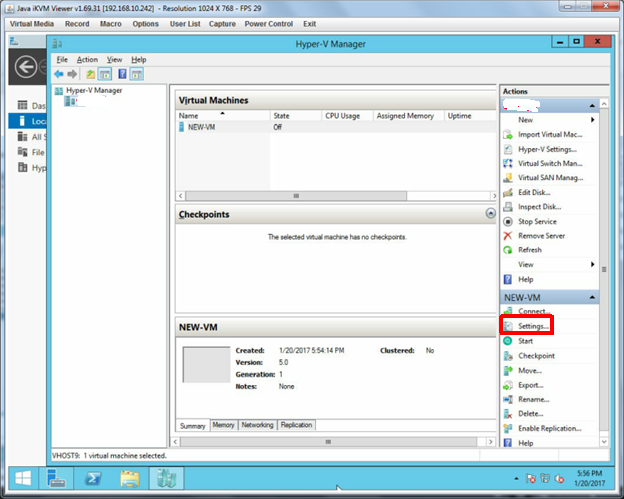Screen dimensions: 624x499
Task: Open Virtual Switch Manager
Action: click(x=550, y=164)
